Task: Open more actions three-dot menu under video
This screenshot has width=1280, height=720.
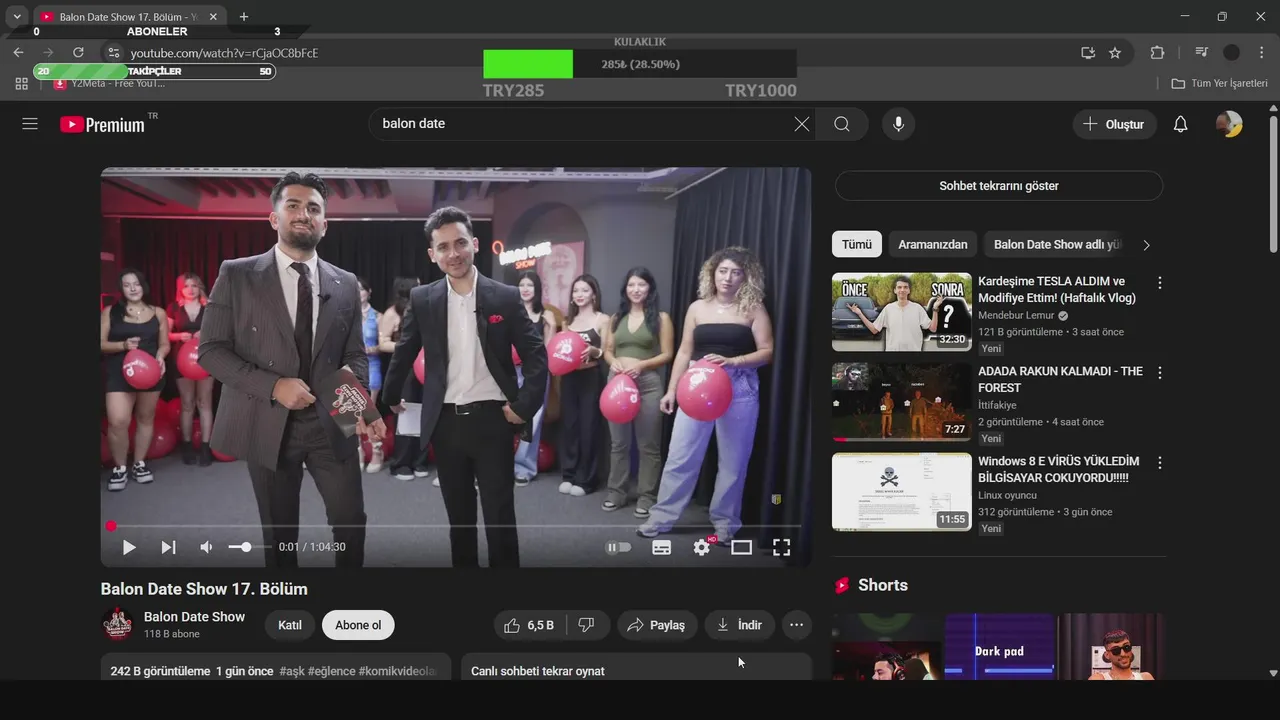Action: pyautogui.click(x=796, y=625)
